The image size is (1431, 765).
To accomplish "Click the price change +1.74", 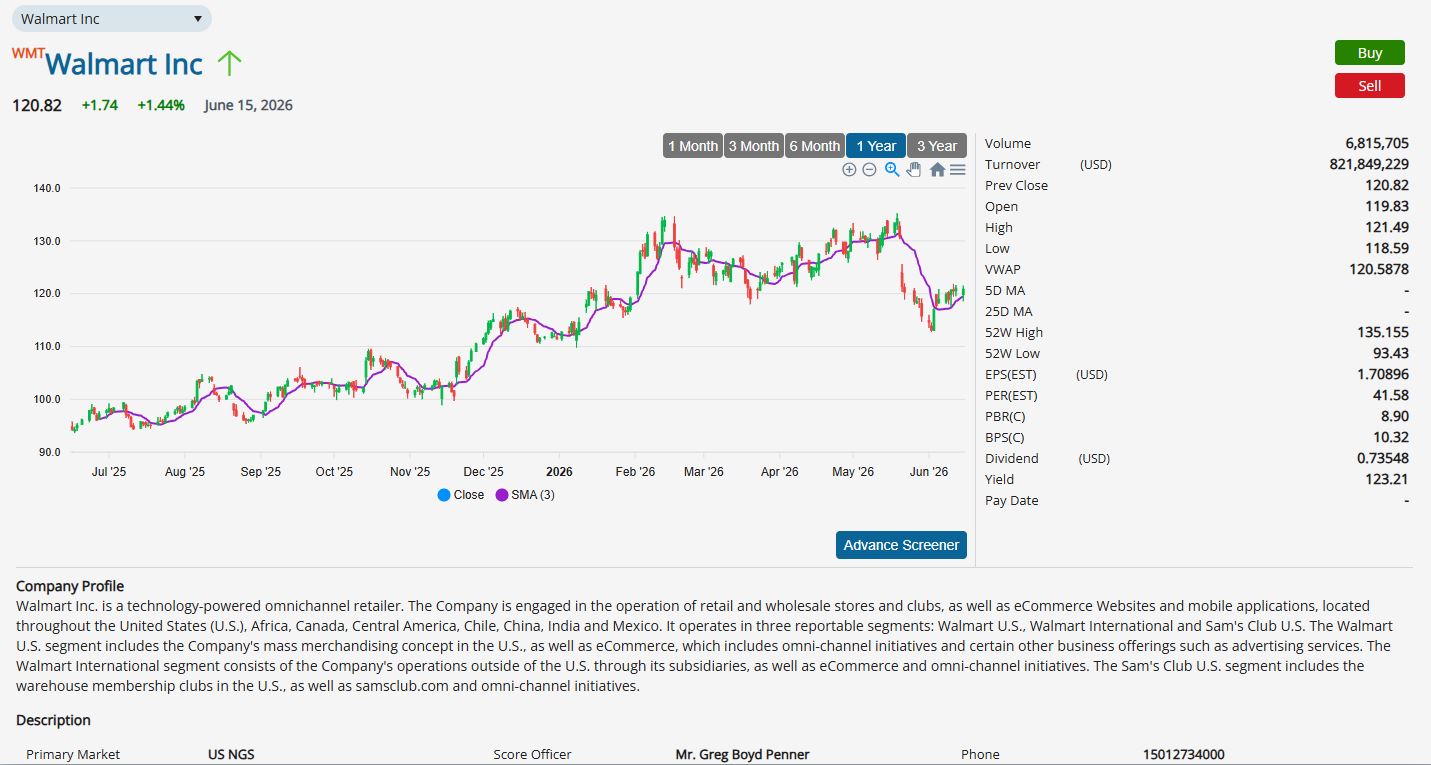I will pos(100,105).
